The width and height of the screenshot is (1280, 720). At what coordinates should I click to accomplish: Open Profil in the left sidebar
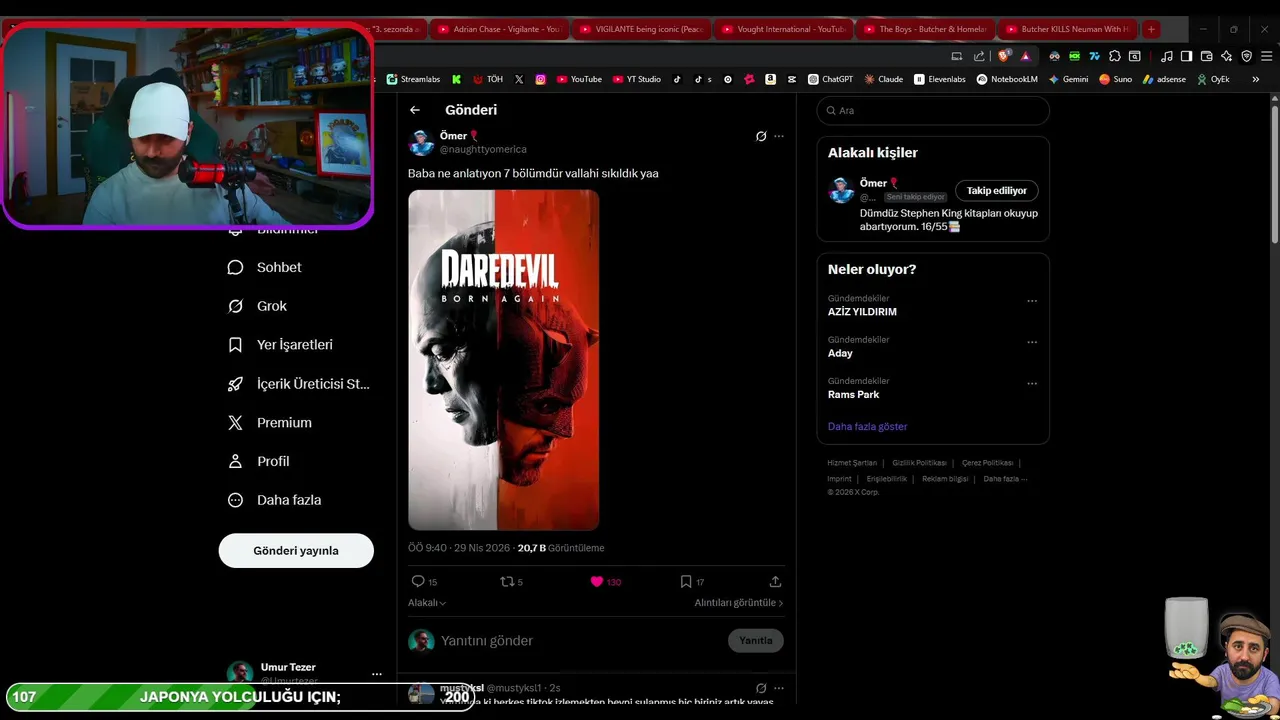[259, 461]
